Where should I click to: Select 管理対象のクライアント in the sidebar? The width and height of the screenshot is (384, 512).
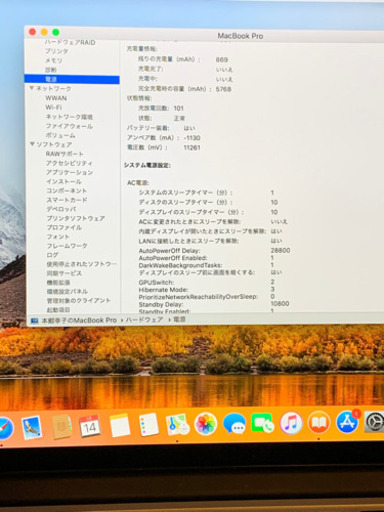tap(79, 301)
